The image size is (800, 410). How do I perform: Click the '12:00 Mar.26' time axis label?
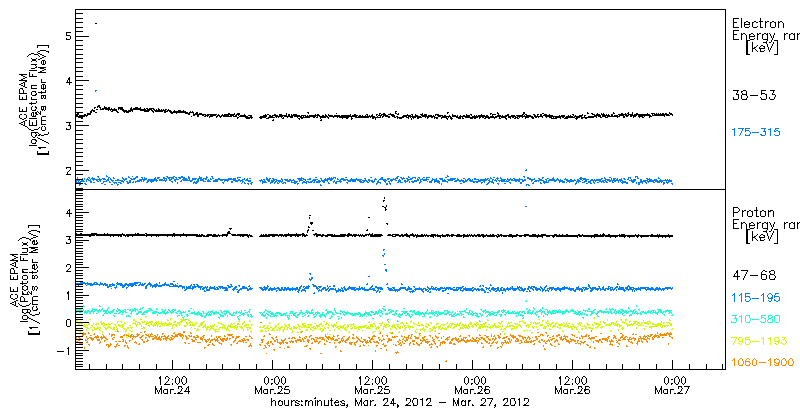572,386
